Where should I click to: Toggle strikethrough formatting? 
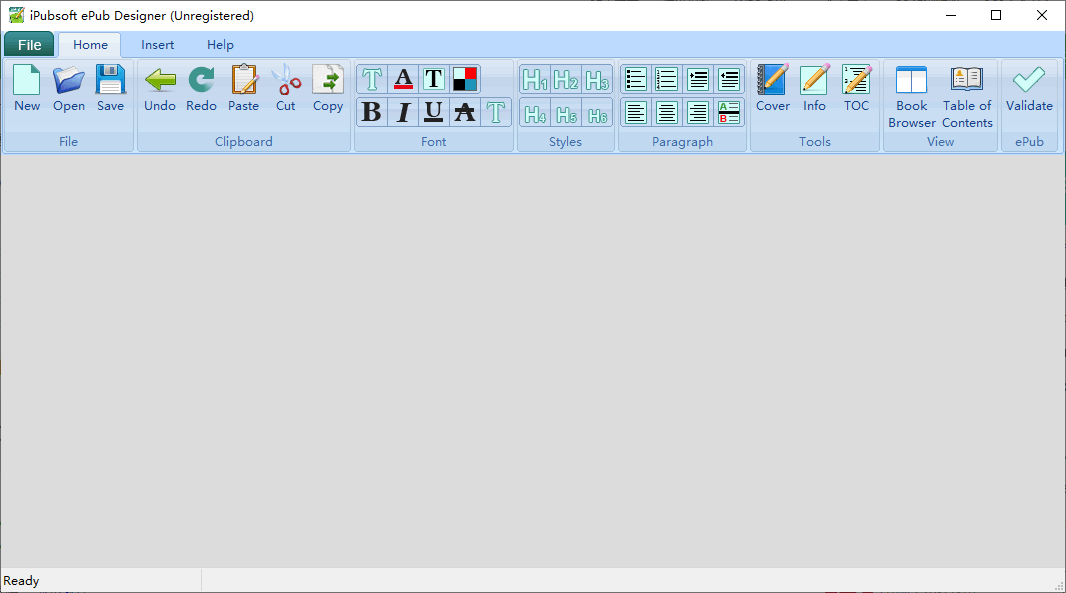pyautogui.click(x=465, y=112)
